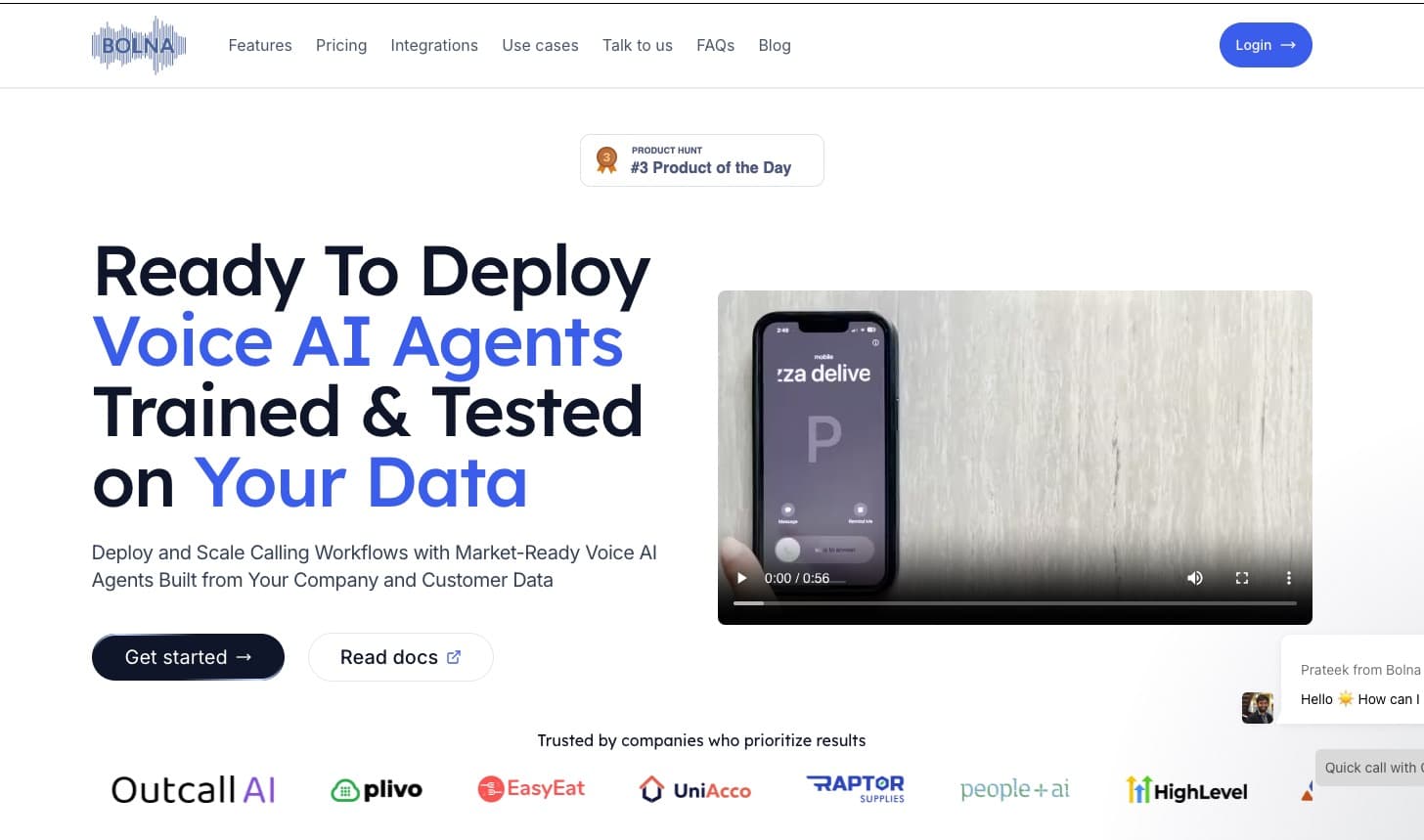Click the Bolna waveform logo
Image resolution: width=1424 pixels, height=840 pixels.
click(139, 45)
